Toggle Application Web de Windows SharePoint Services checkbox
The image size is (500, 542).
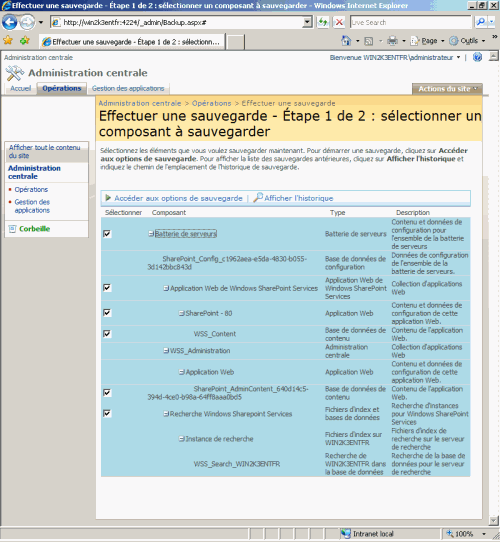(107, 288)
